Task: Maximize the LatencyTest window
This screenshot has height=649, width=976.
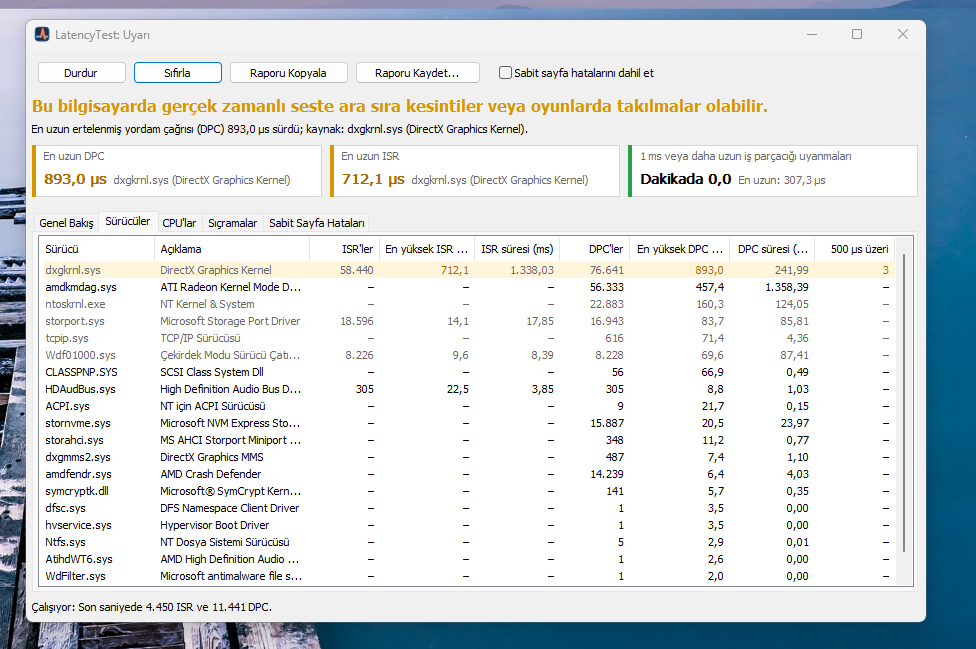Action: coord(857,34)
